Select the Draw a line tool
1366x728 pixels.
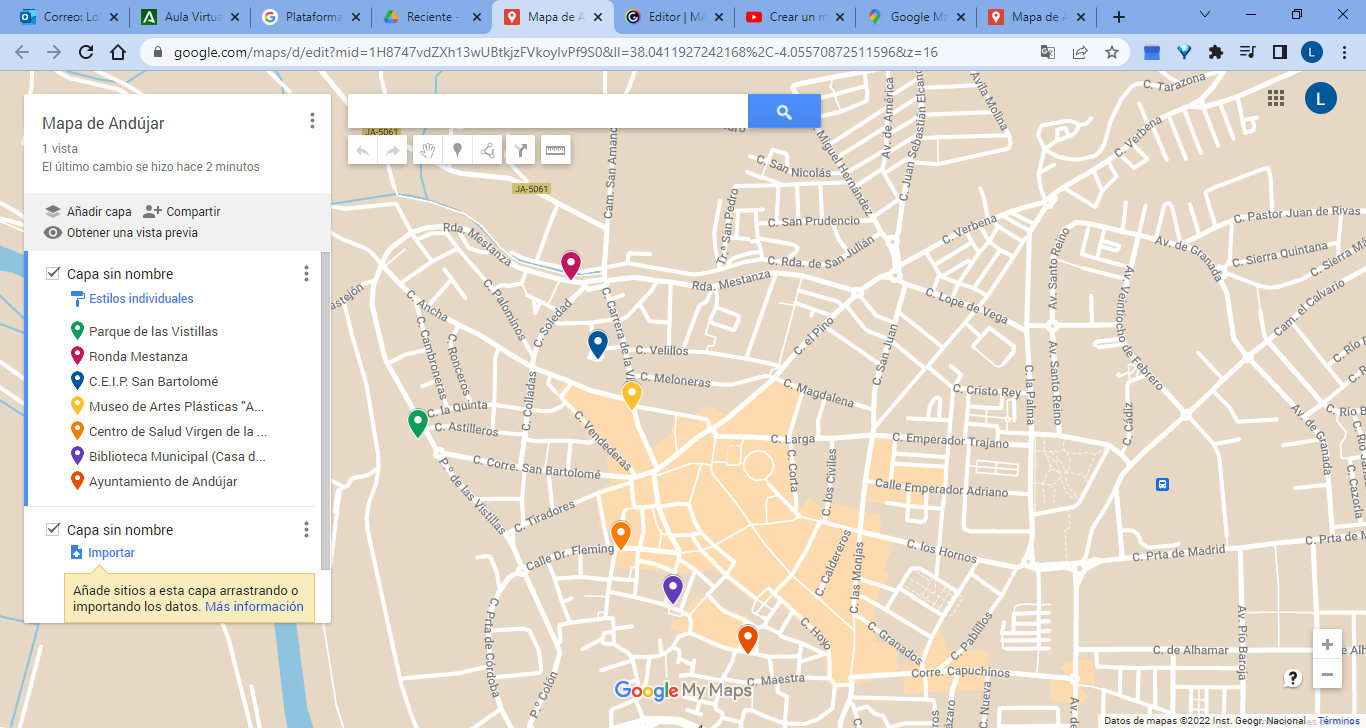[x=489, y=150]
